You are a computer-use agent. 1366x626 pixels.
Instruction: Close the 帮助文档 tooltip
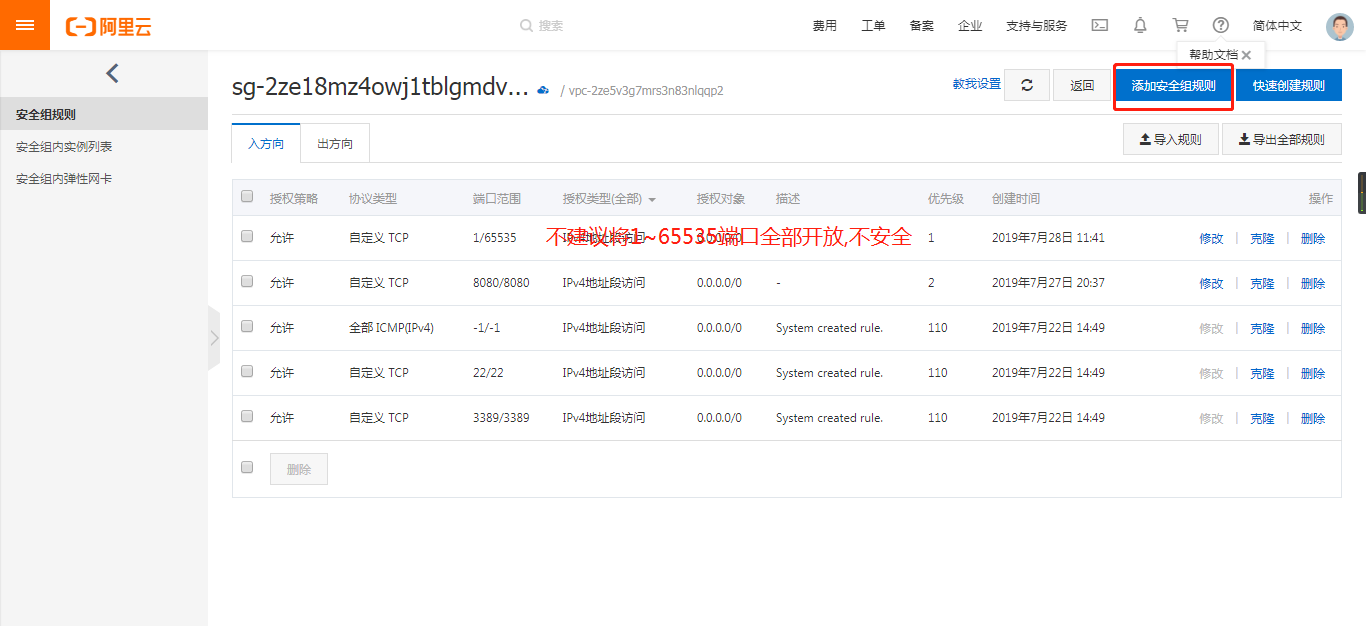tap(1246, 56)
